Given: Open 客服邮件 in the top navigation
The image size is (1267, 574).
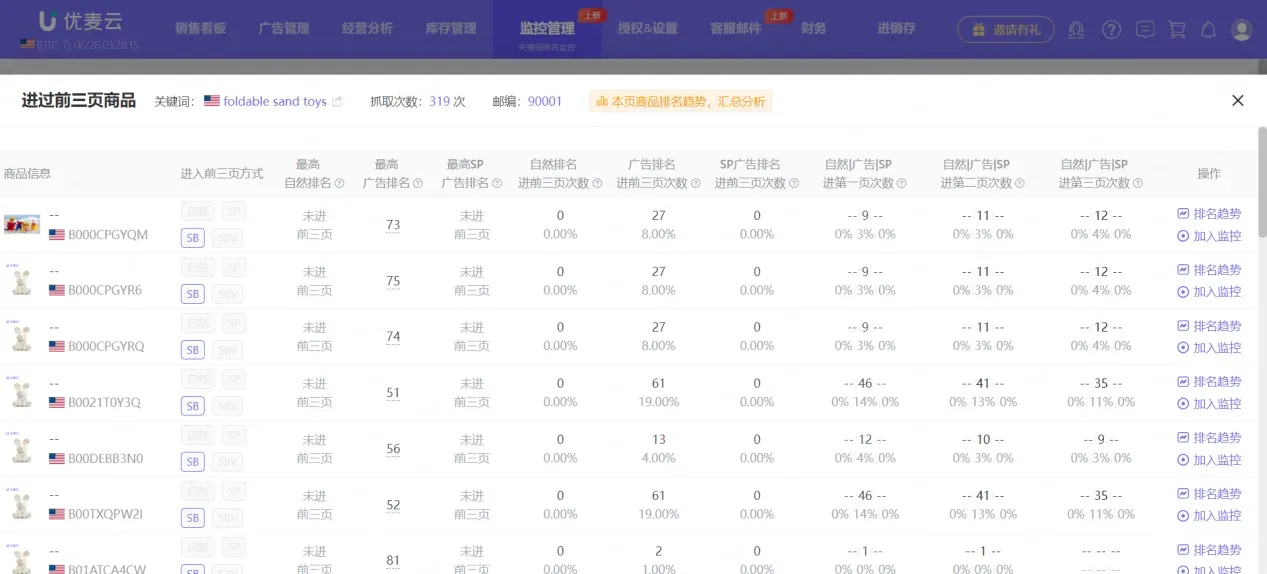Looking at the screenshot, I should [x=735, y=29].
